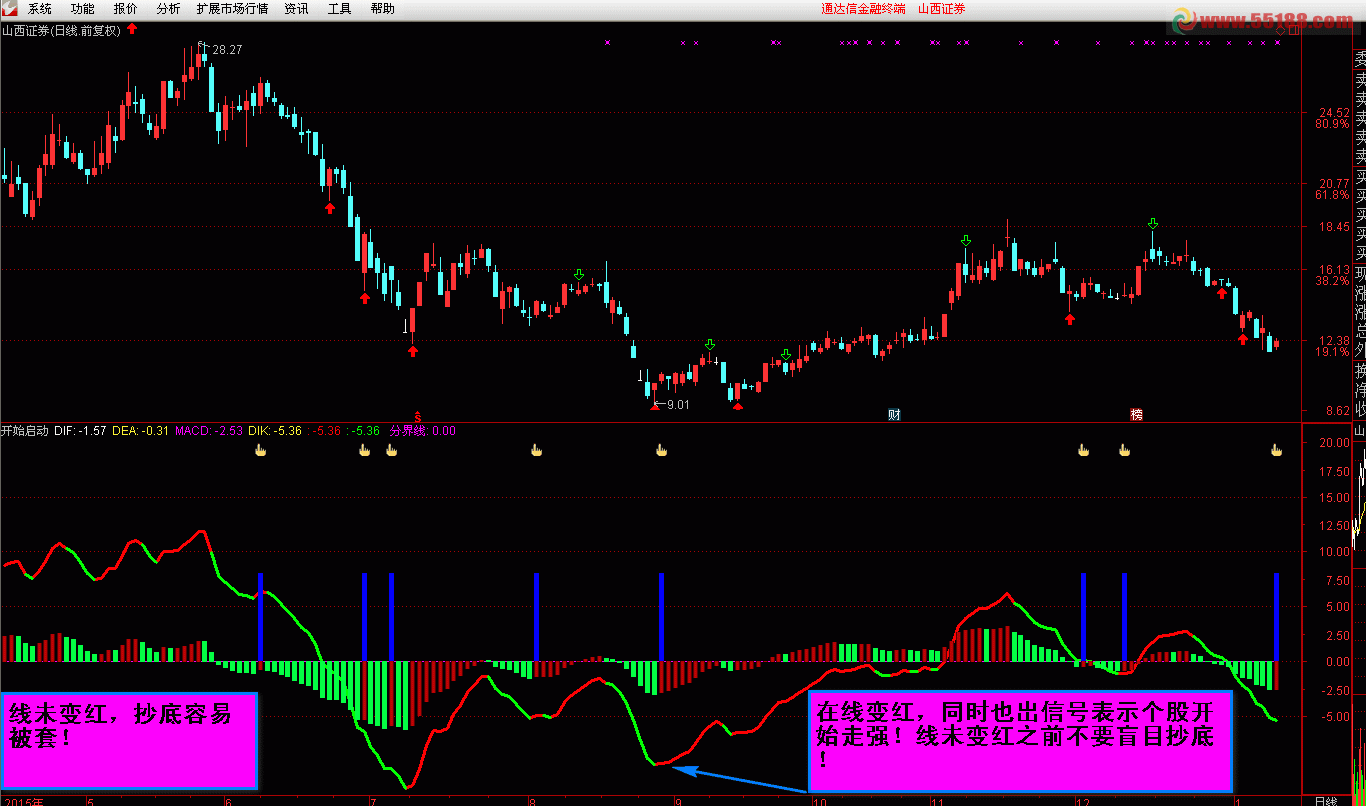Click the green down arrow above mid-September candles
This screenshot has width=1366, height=806.
point(710,345)
